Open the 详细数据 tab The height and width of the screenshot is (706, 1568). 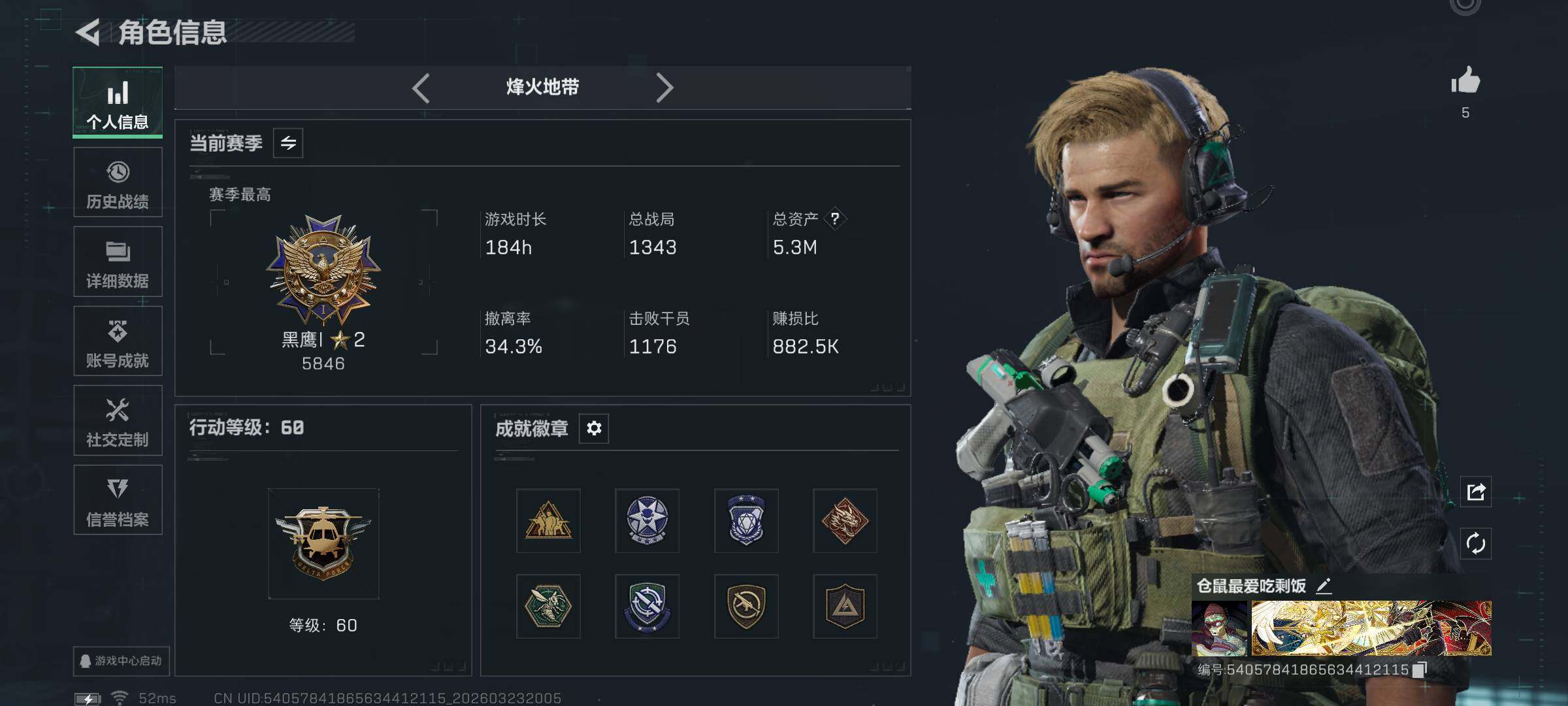click(118, 261)
